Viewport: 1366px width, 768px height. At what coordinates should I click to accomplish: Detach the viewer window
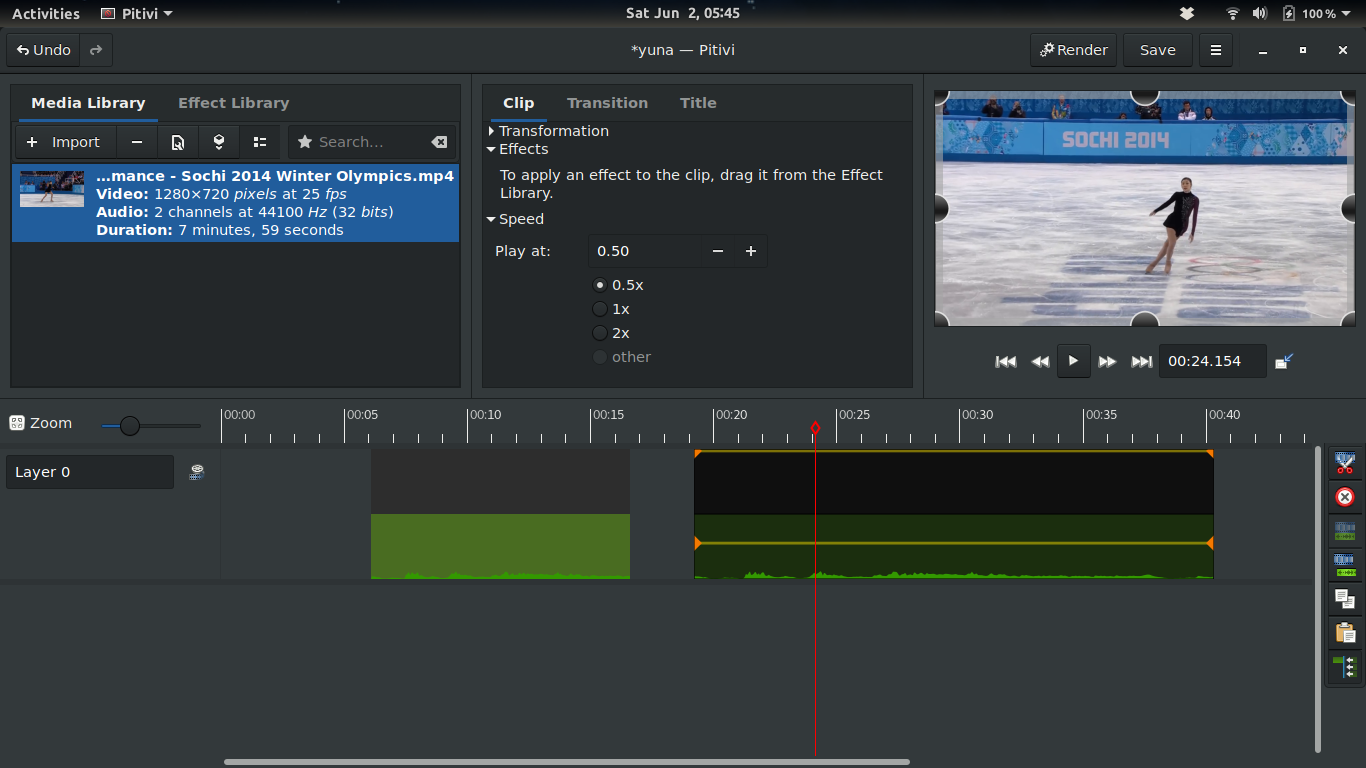tap(1285, 361)
